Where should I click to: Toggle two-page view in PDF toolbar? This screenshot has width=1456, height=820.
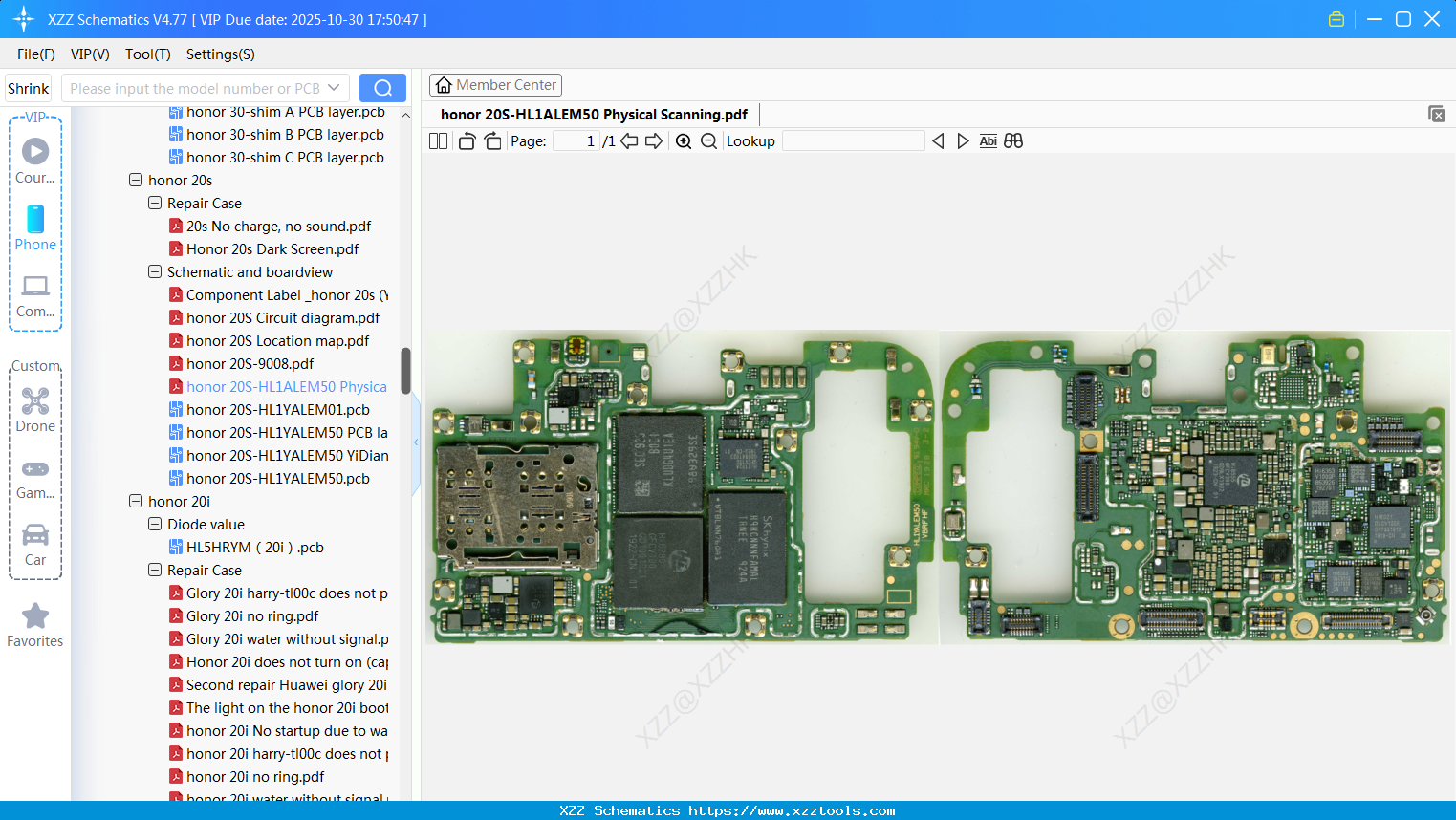pos(438,141)
